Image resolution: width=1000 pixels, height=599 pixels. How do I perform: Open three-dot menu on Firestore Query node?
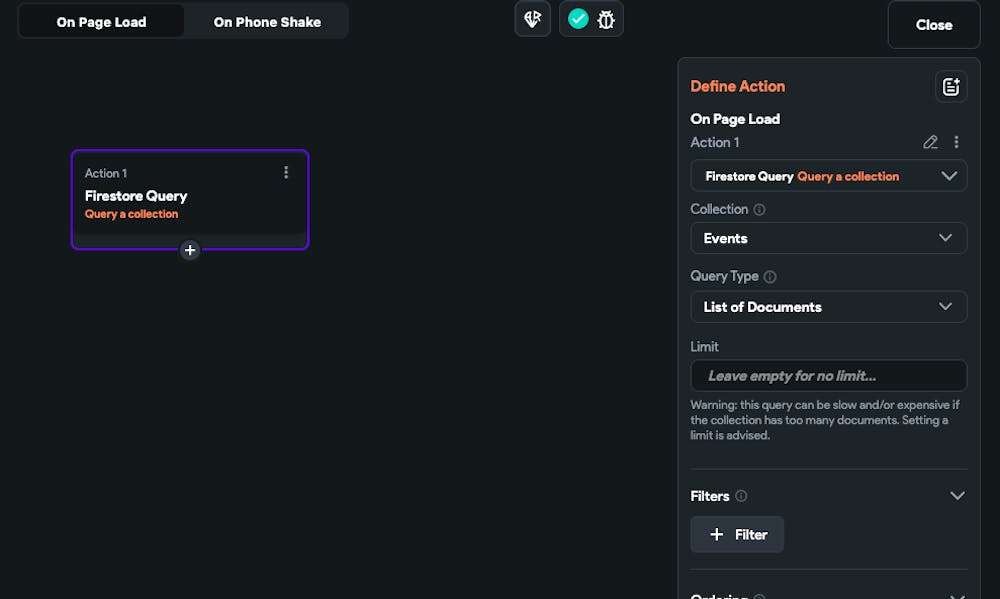click(x=286, y=172)
